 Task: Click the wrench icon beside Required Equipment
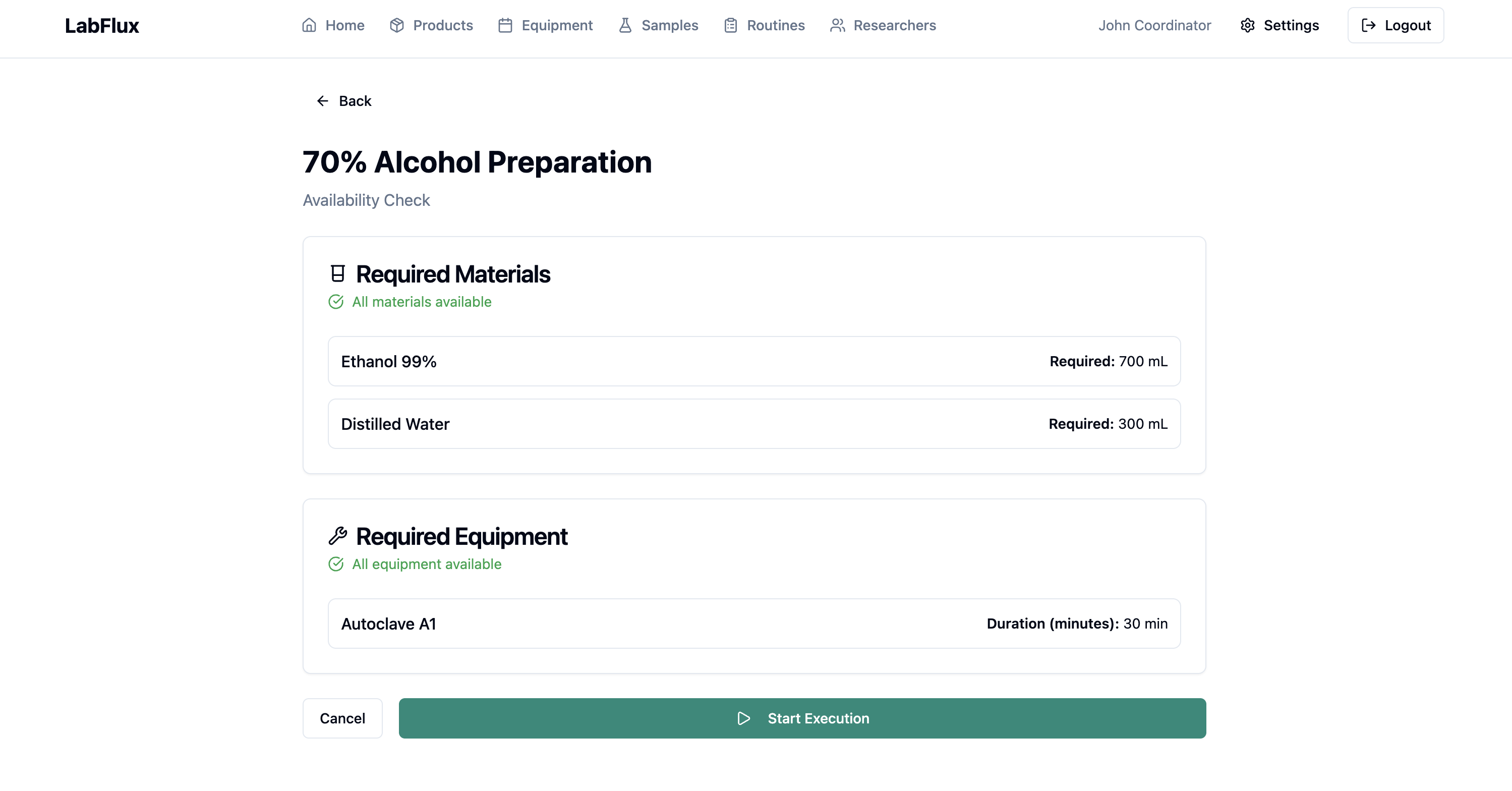[x=337, y=536]
